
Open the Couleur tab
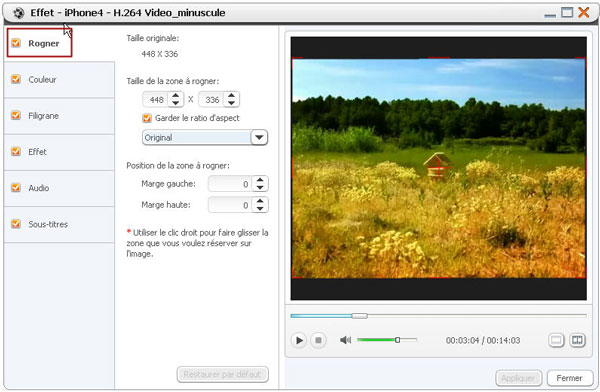coord(59,79)
